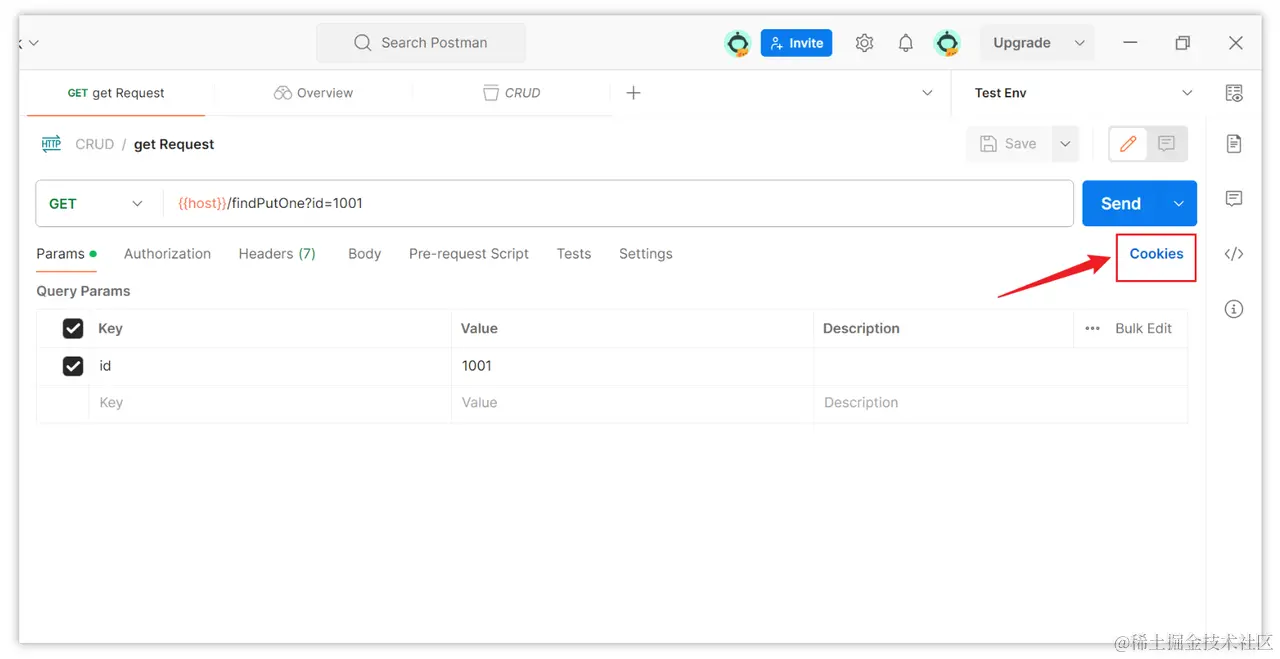This screenshot has width=1280, height=659.
Task: Open the documentation icon in right sidebar
Action: (1234, 144)
